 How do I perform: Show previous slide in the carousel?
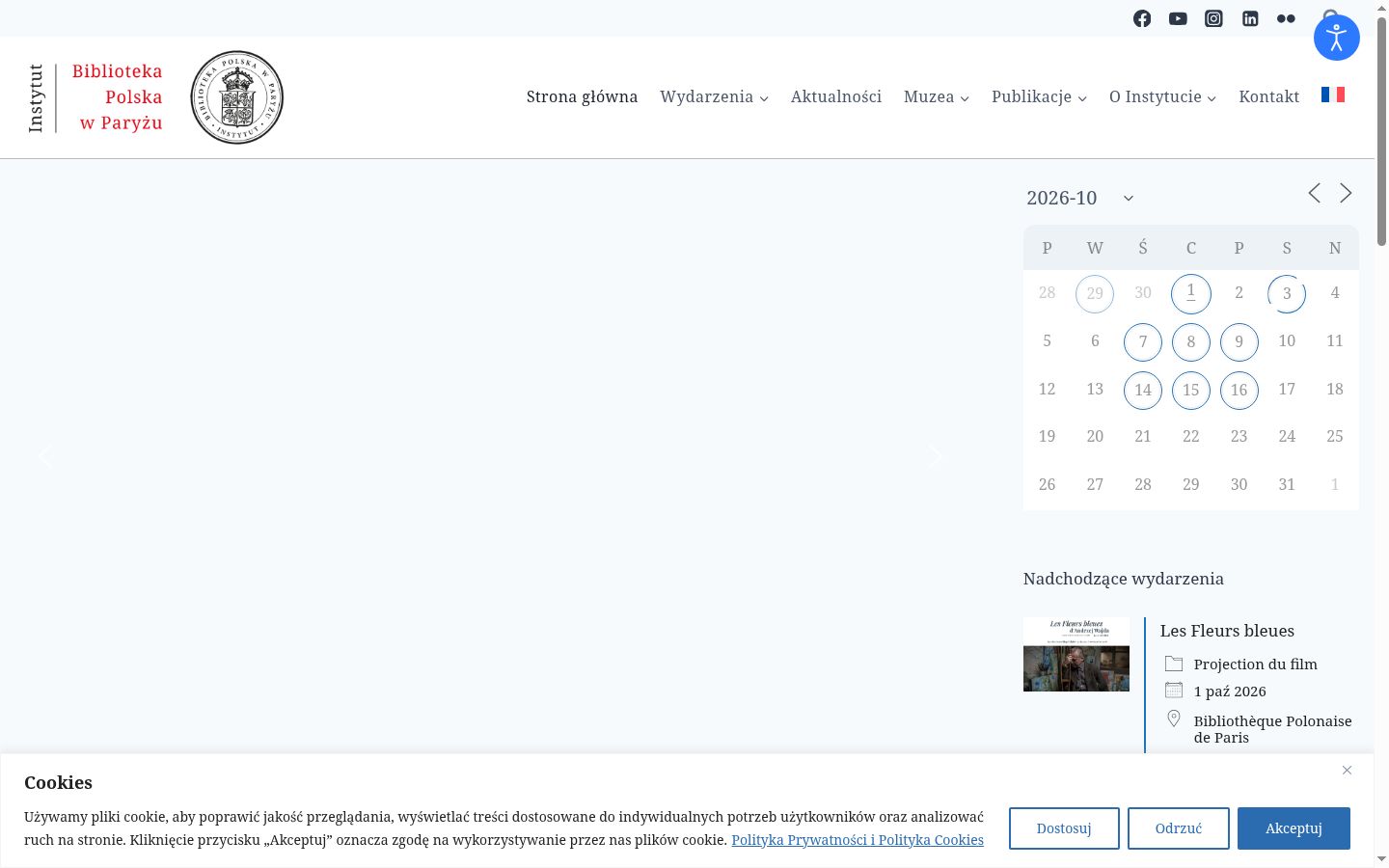pyautogui.click(x=45, y=456)
